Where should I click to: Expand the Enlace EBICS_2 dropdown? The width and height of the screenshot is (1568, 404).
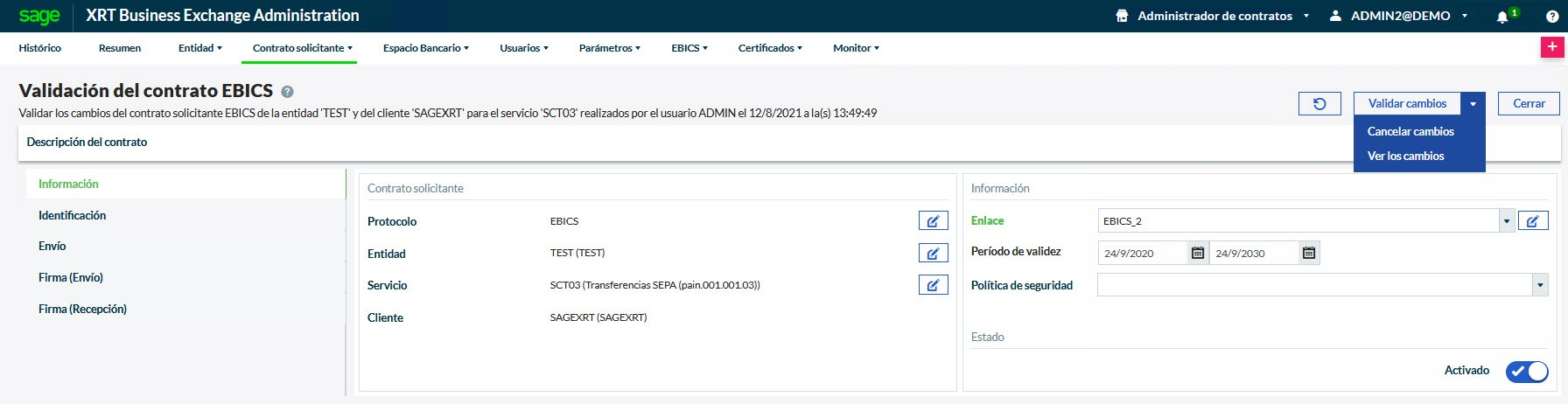(x=1506, y=221)
